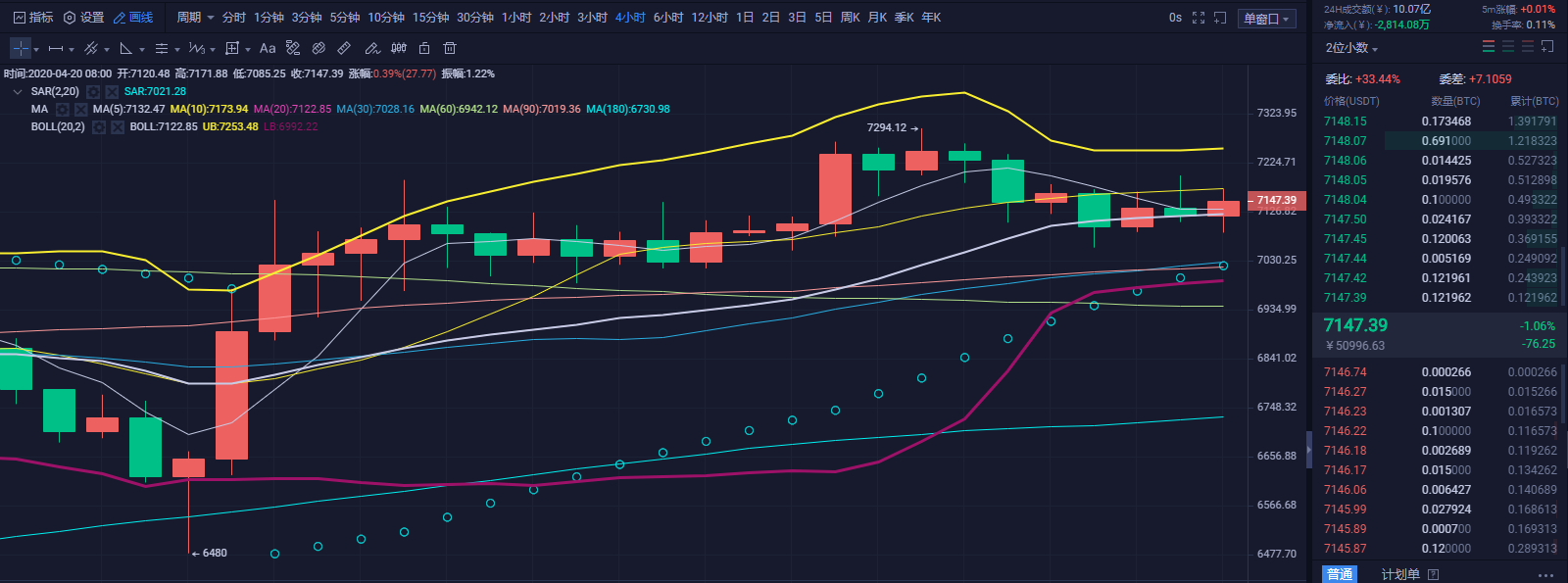Viewport: 1568px width, 583px height.
Task: Choose the Aa text annotation tool
Action: [x=268, y=48]
